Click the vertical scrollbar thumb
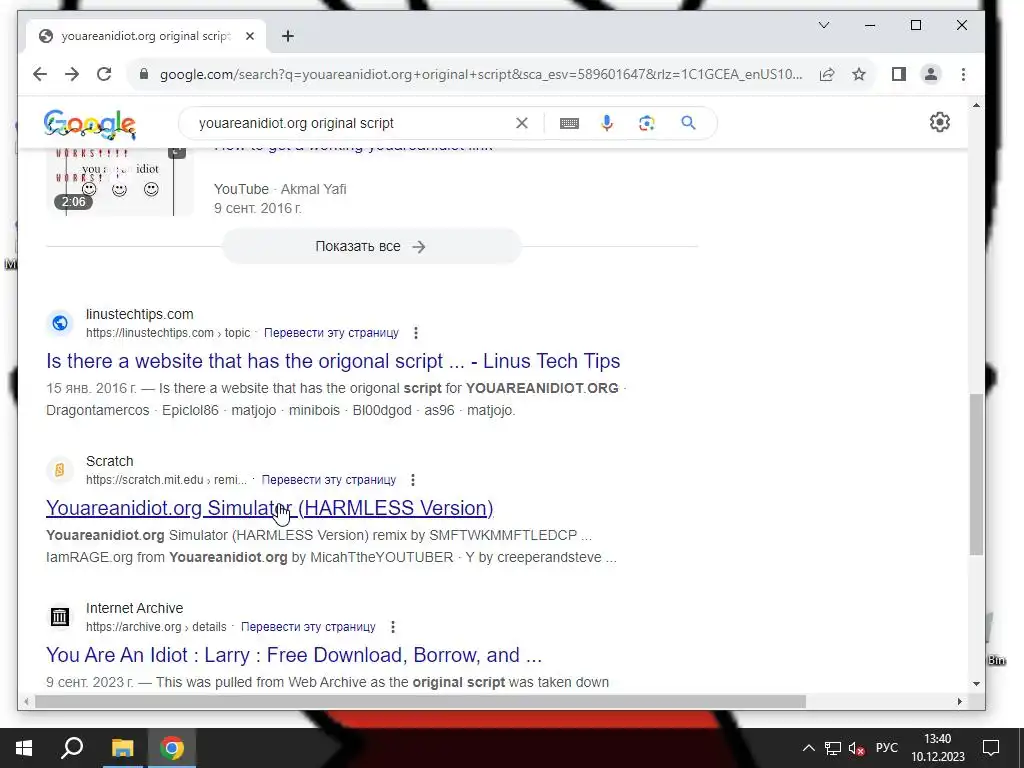1024x768 pixels. click(976, 474)
